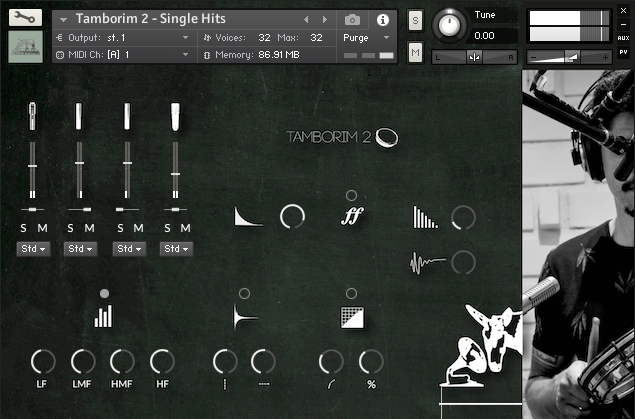Click the descending velocity bars icon

tap(425, 217)
